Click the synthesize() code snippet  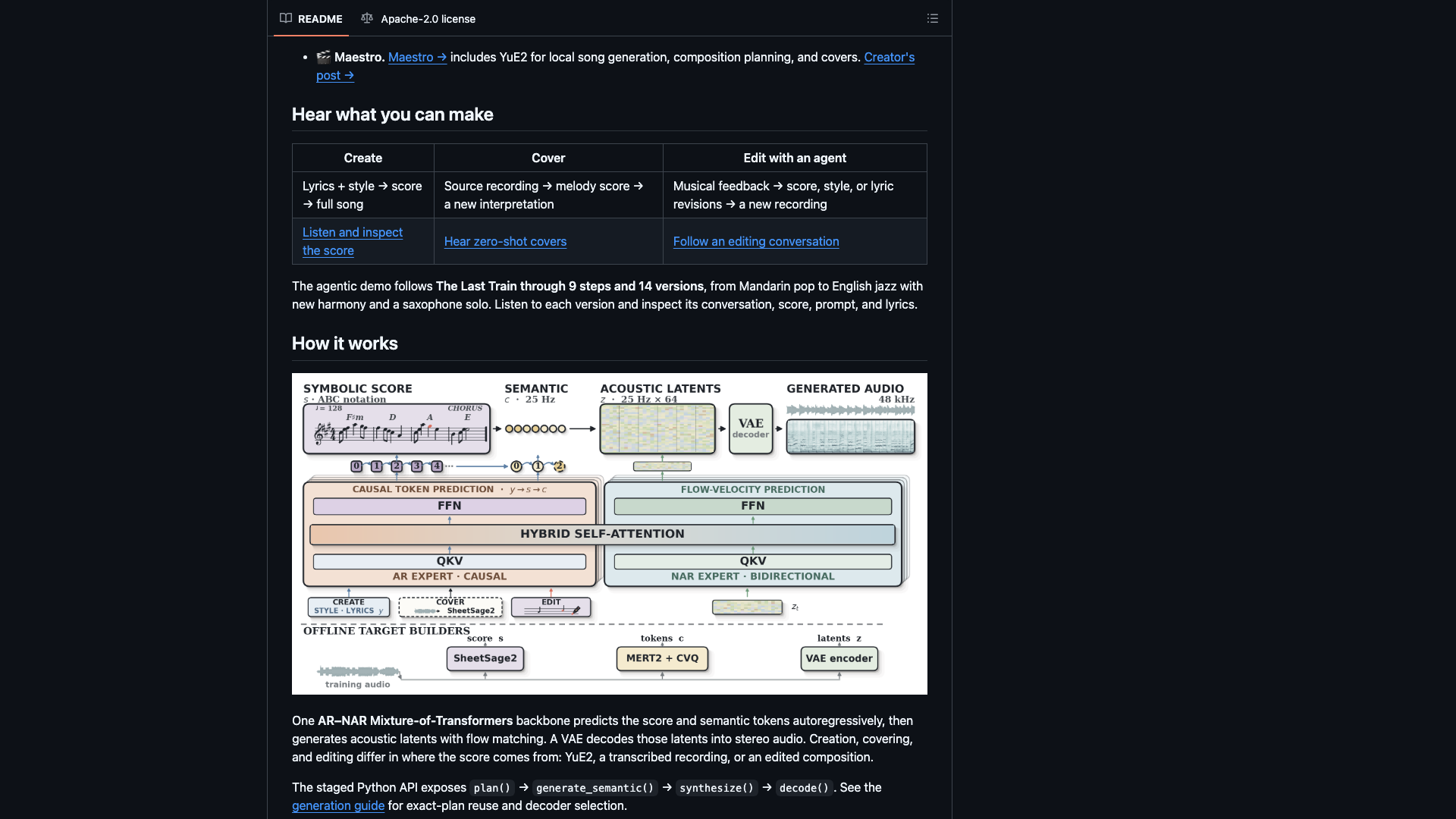click(x=717, y=788)
